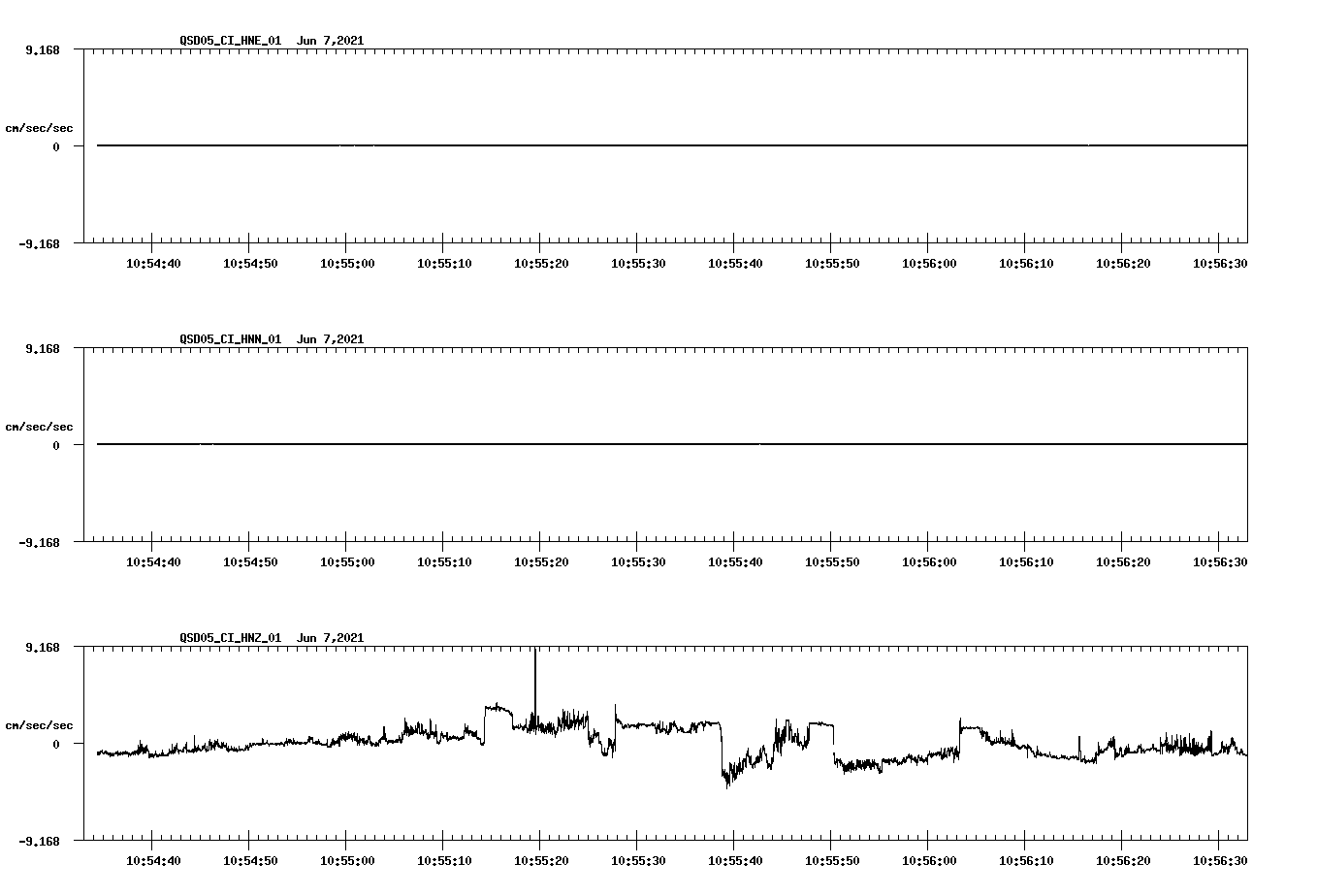1317x896 pixels.
Task: Click 10:56:20 time label under HNN plot
Action: (x=1123, y=562)
